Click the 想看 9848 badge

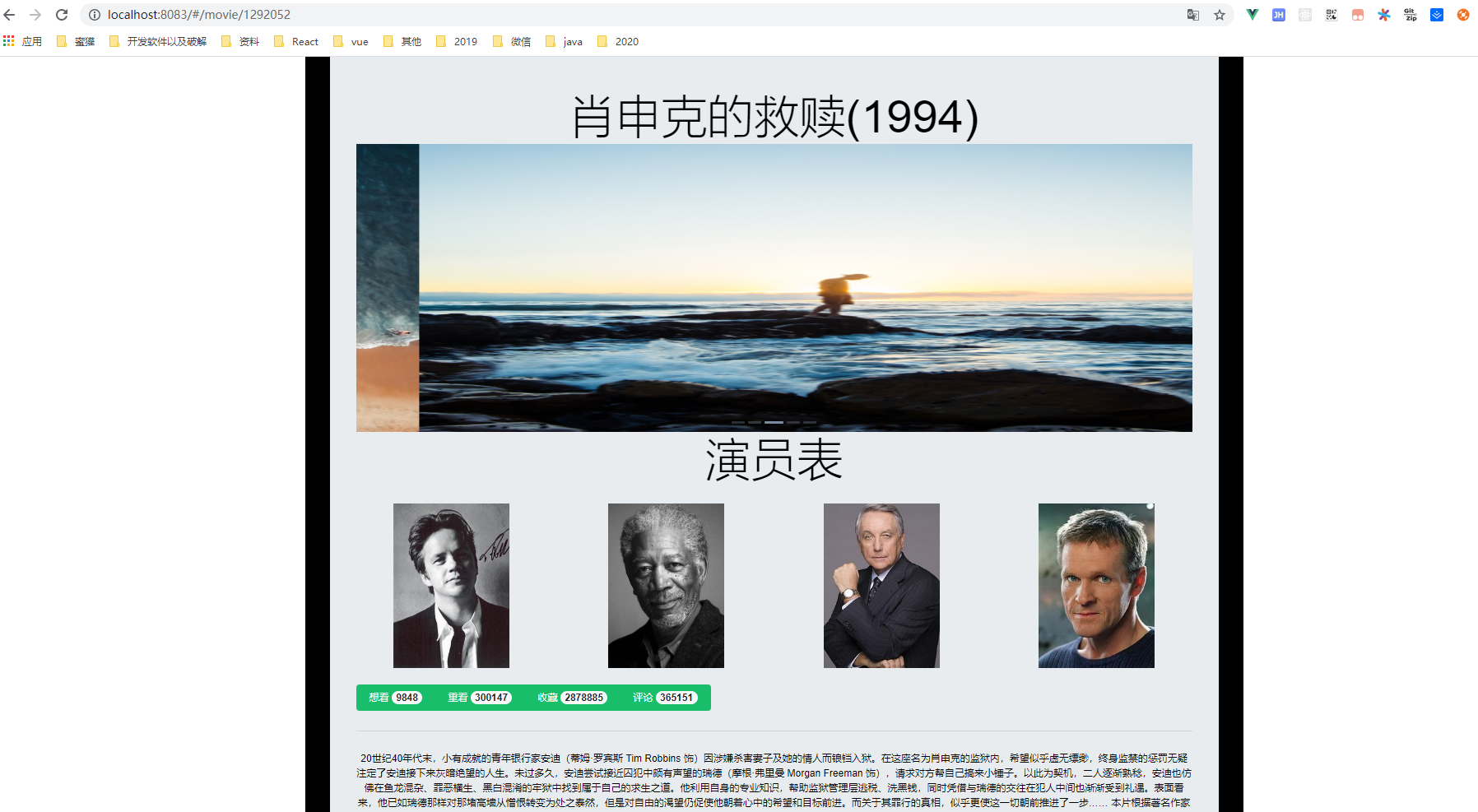[396, 698]
